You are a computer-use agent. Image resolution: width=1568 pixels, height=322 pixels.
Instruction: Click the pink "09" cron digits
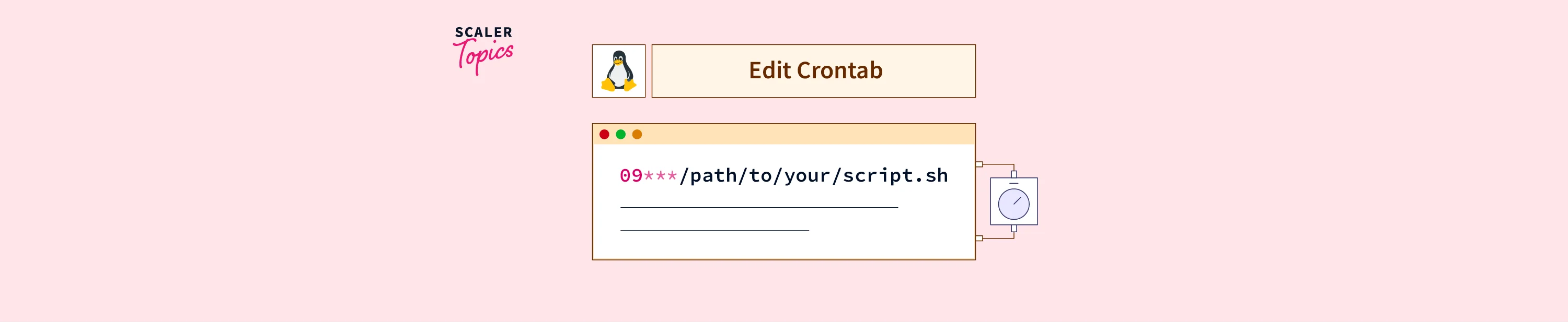pyautogui.click(x=631, y=175)
